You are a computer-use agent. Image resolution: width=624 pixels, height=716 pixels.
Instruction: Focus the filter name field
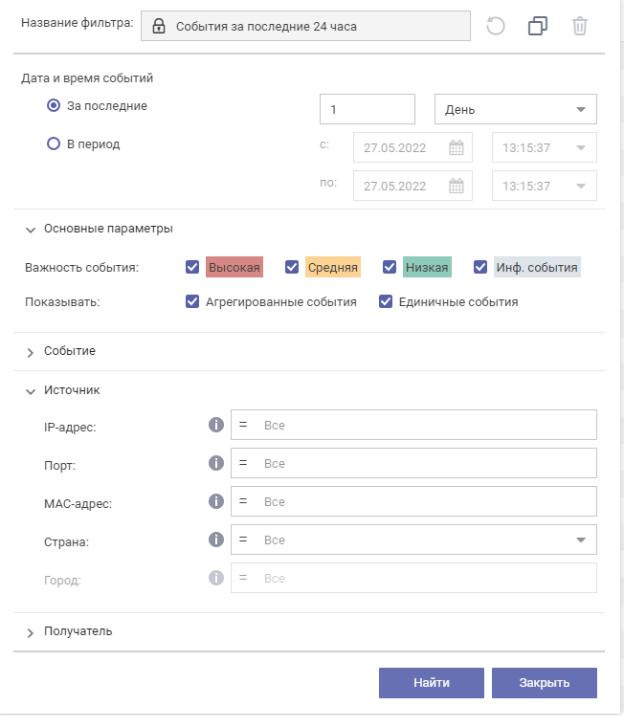click(305, 26)
